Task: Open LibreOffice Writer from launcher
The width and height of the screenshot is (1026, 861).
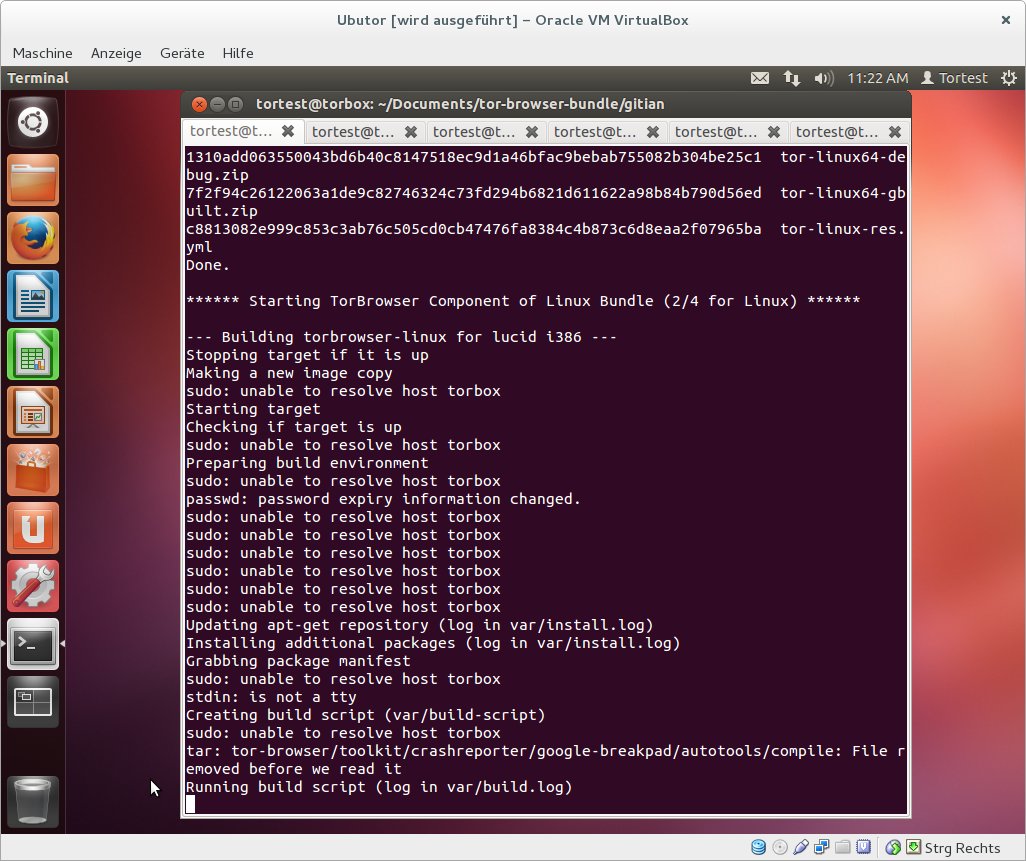Action: coord(33,297)
